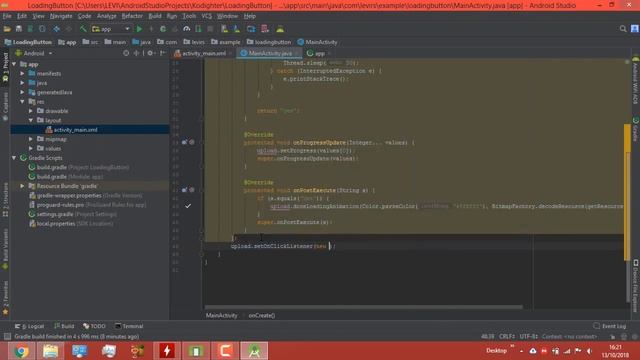Click override gutter icon beside onPostExecute
The width and height of the screenshot is (640, 360).
tap(184, 190)
